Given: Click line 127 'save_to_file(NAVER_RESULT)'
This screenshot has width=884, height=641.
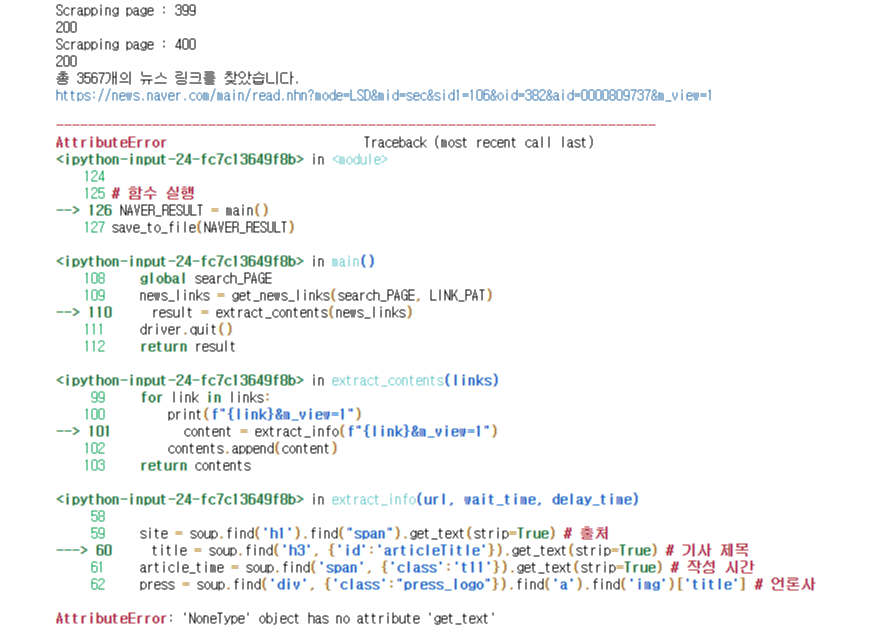Looking at the screenshot, I should pyautogui.click(x=203, y=227).
